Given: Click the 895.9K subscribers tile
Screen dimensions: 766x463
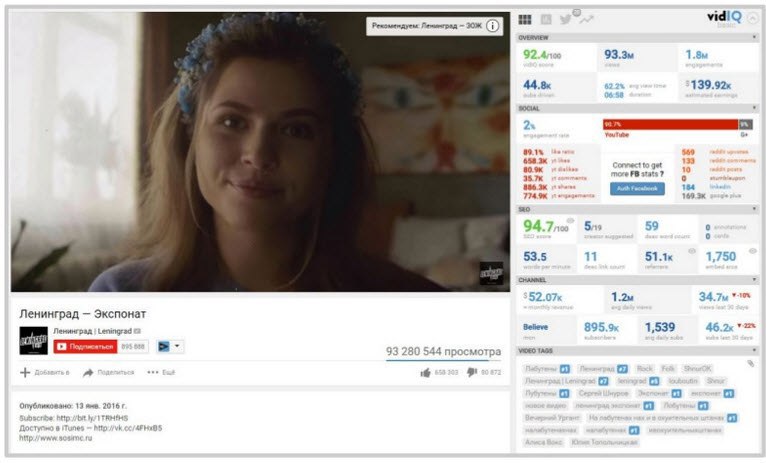Looking at the screenshot, I should 605,329.
